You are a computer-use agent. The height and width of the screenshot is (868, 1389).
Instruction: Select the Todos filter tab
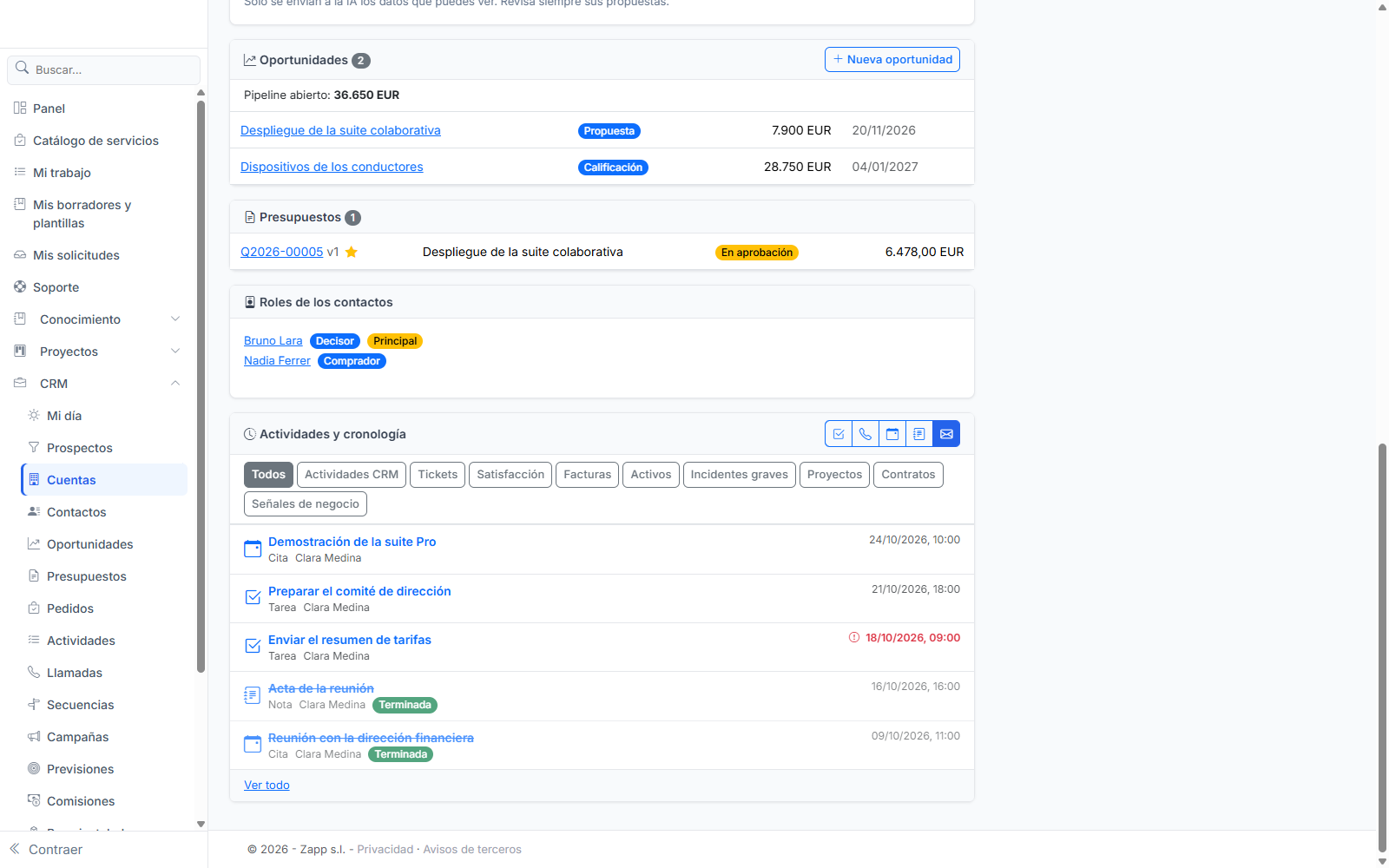click(268, 475)
